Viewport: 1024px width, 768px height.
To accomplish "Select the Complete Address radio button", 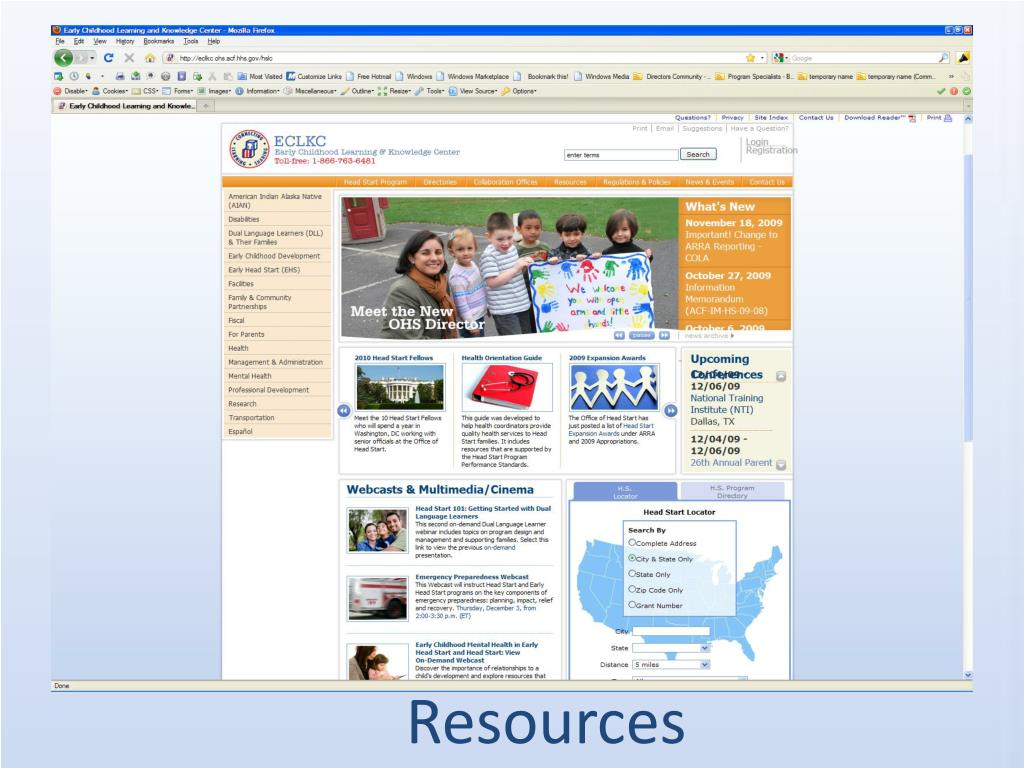I will coord(632,543).
